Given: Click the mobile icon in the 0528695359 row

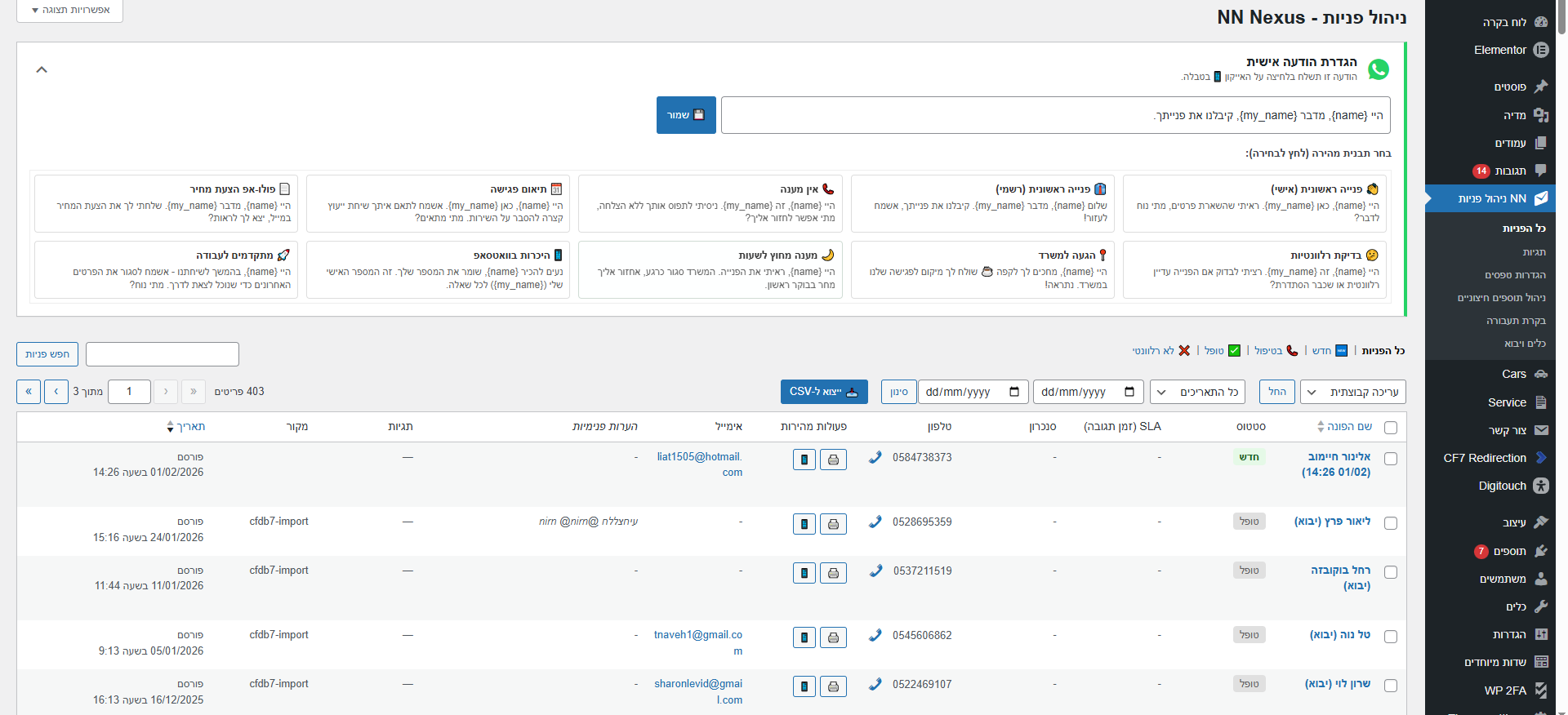Looking at the screenshot, I should [x=804, y=524].
